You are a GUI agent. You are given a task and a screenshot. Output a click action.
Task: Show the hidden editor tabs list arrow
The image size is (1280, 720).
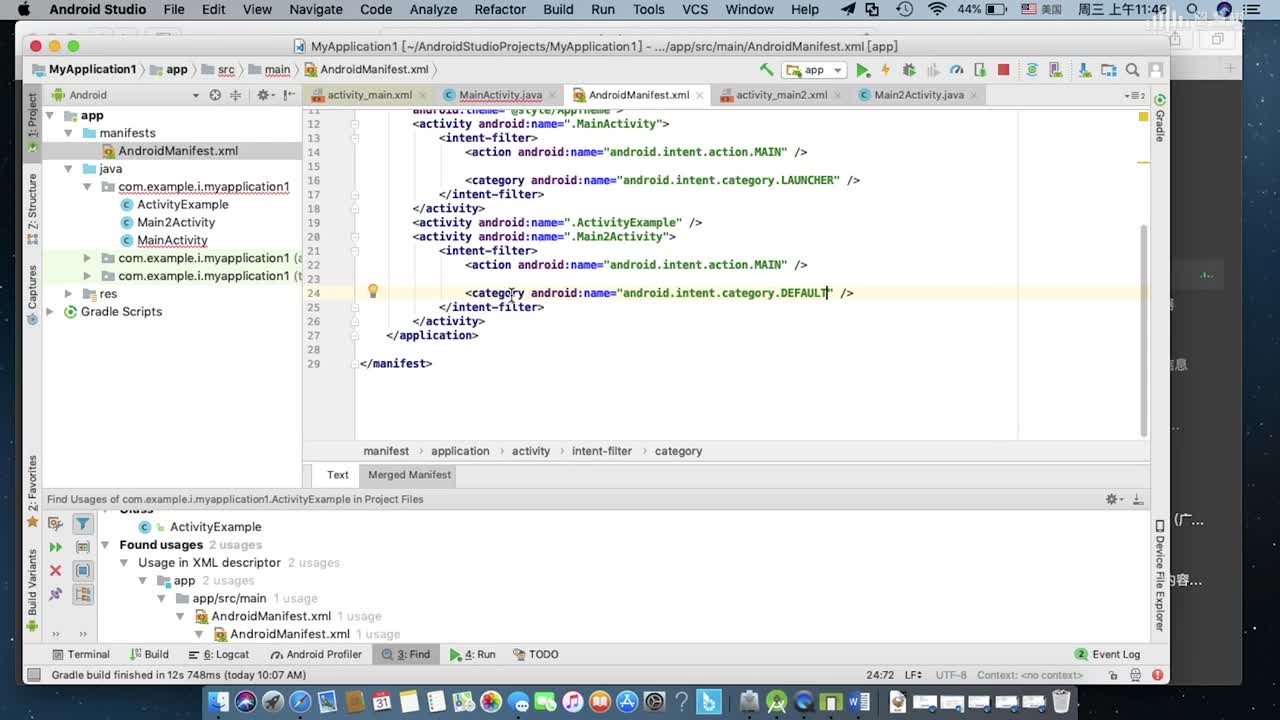pos(1134,96)
